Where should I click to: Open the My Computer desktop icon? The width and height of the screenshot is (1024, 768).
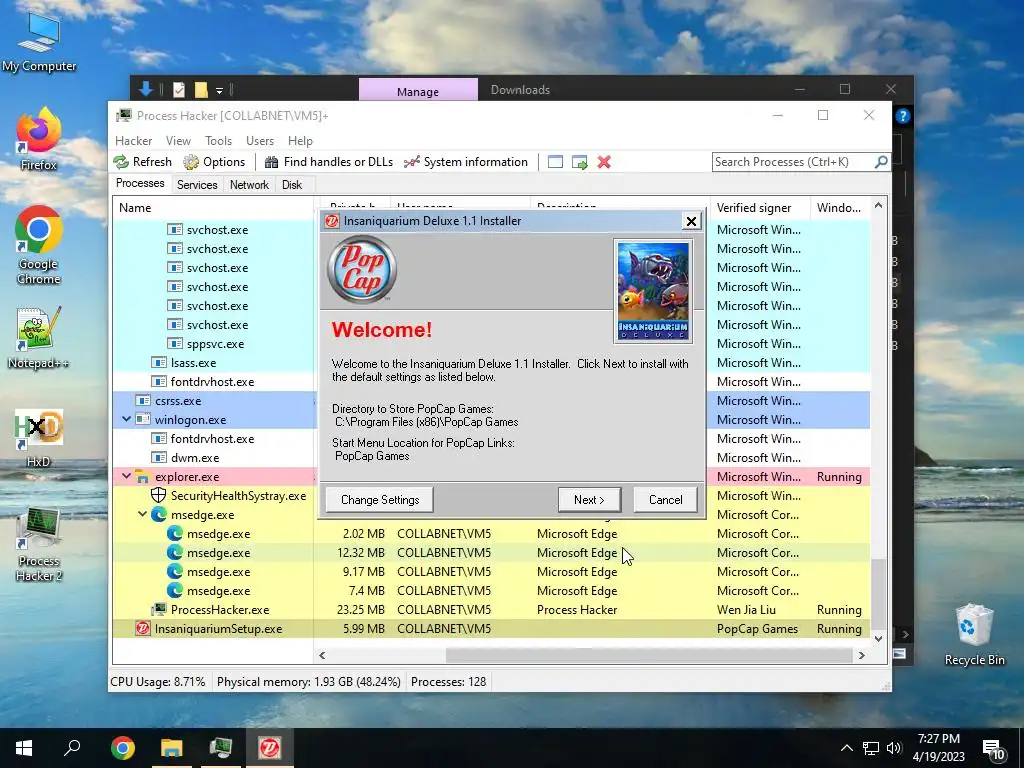click(x=39, y=43)
